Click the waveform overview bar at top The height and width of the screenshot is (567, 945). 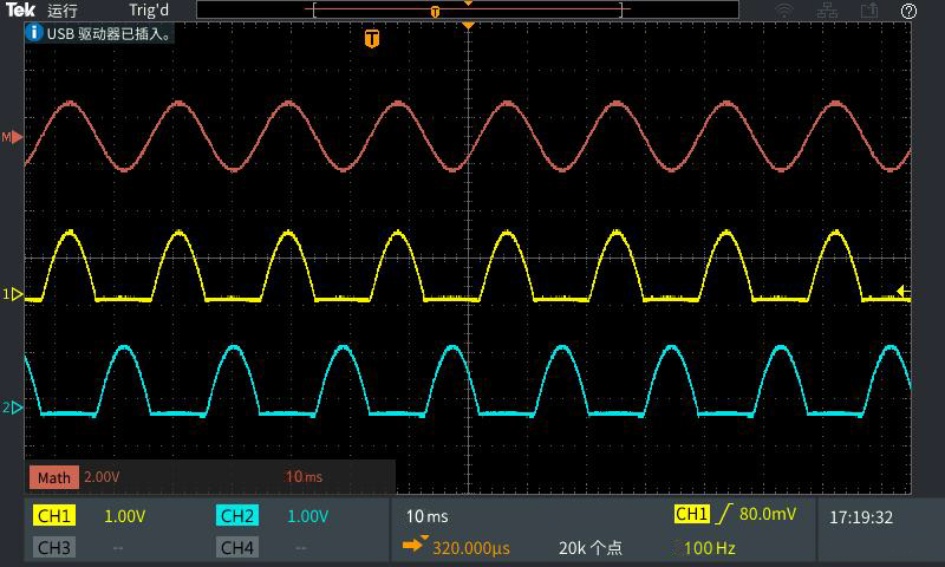[467, 10]
